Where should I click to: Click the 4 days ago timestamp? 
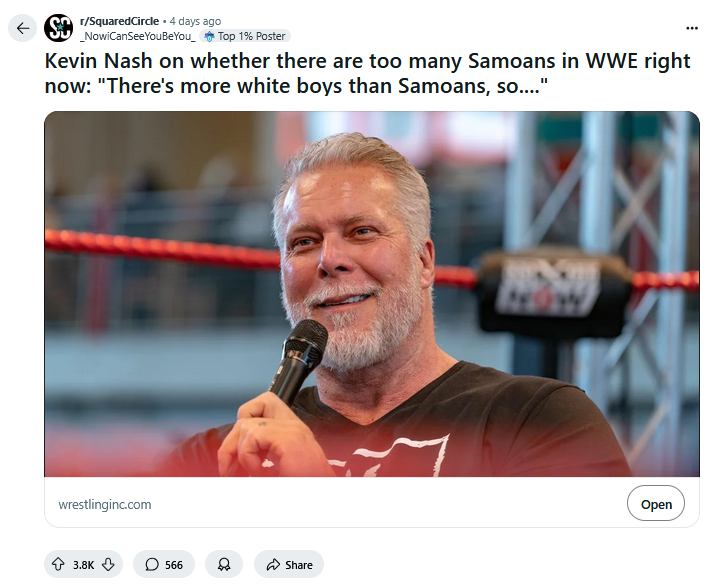click(195, 21)
